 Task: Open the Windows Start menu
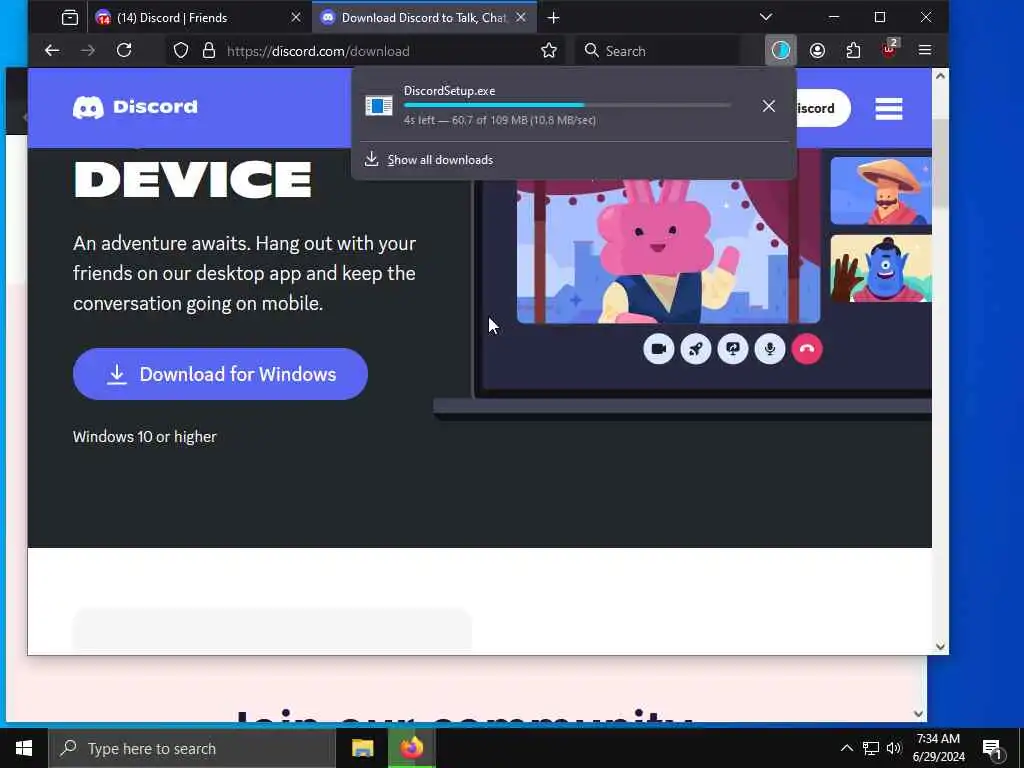(x=24, y=748)
